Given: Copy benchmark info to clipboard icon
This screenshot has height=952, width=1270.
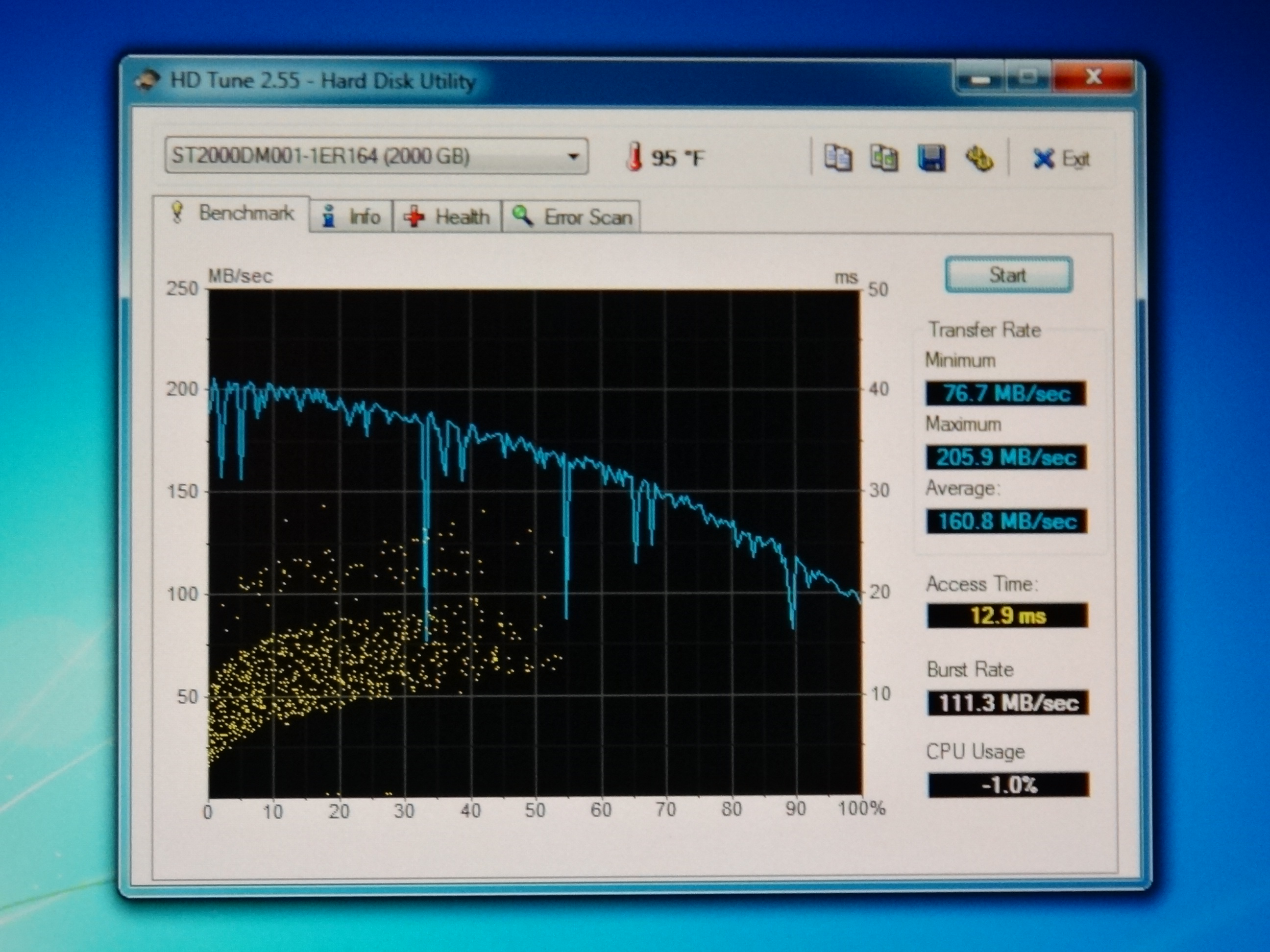Looking at the screenshot, I should pyautogui.click(x=838, y=158).
